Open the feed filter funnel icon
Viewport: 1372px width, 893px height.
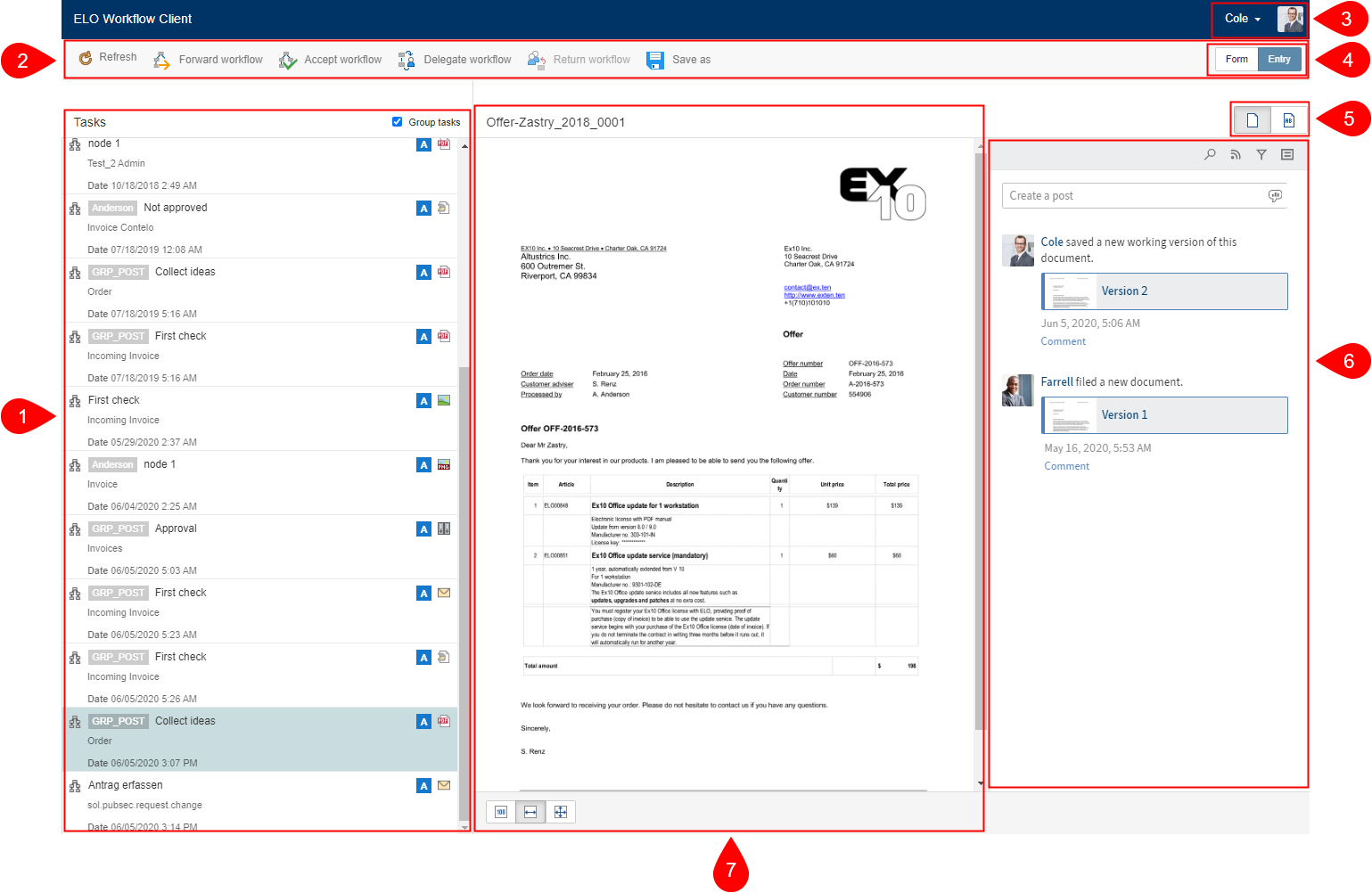(x=1261, y=154)
